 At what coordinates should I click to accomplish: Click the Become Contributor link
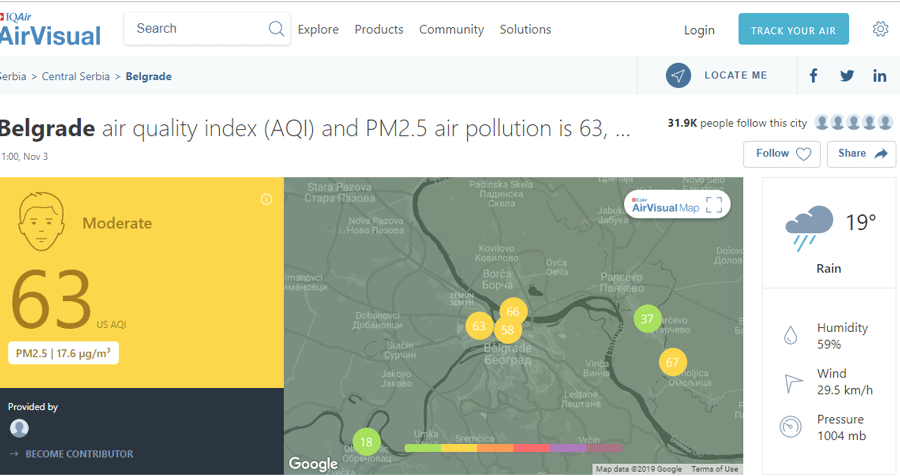point(78,454)
